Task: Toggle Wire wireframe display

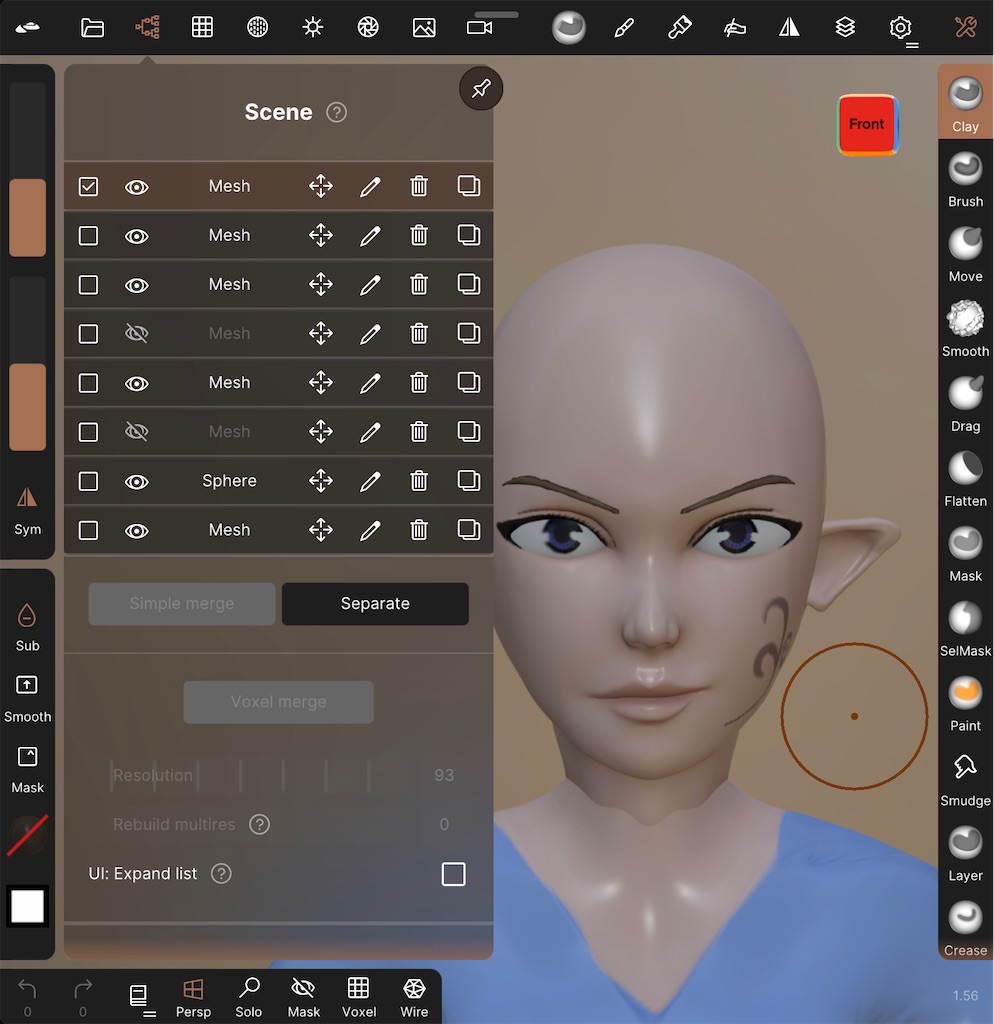Action: 414,997
